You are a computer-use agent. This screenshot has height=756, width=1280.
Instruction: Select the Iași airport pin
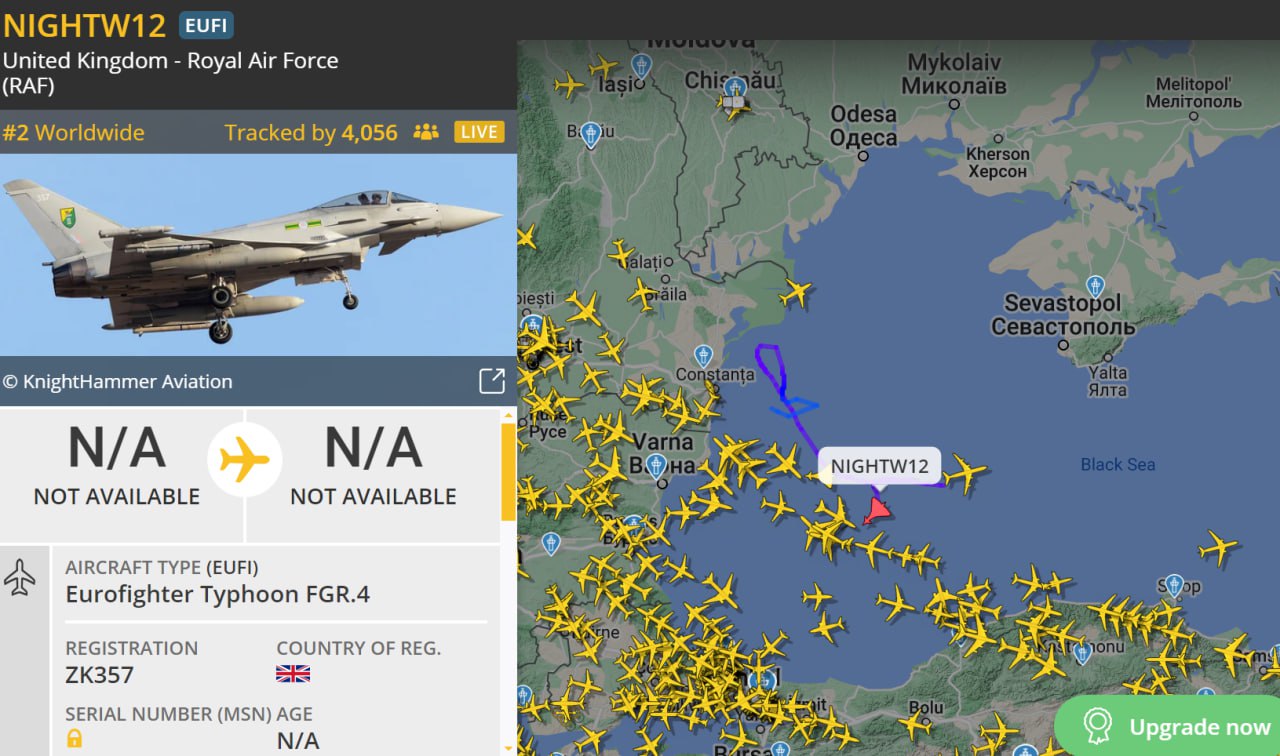point(641,66)
